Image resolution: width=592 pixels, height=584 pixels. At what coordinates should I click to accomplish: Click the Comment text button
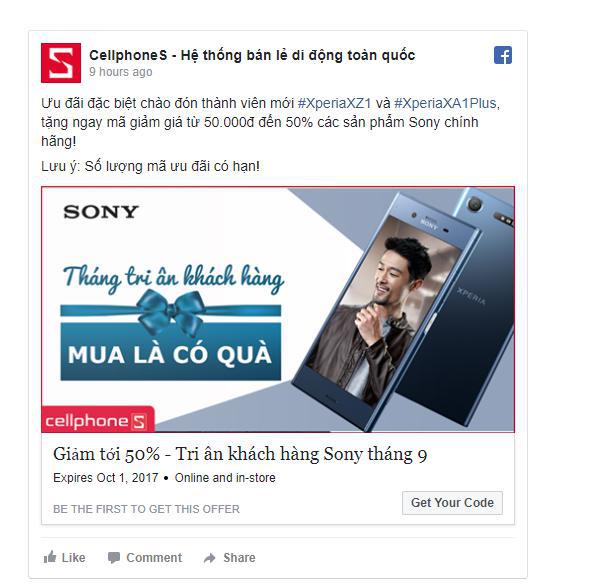[154, 558]
